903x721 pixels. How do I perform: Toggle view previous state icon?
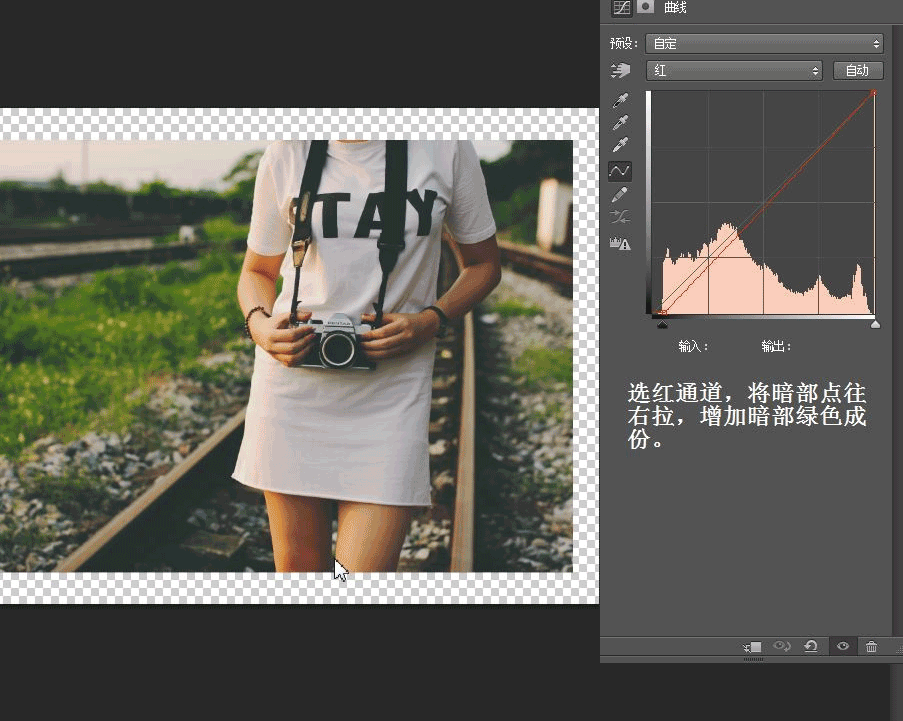[x=782, y=646]
